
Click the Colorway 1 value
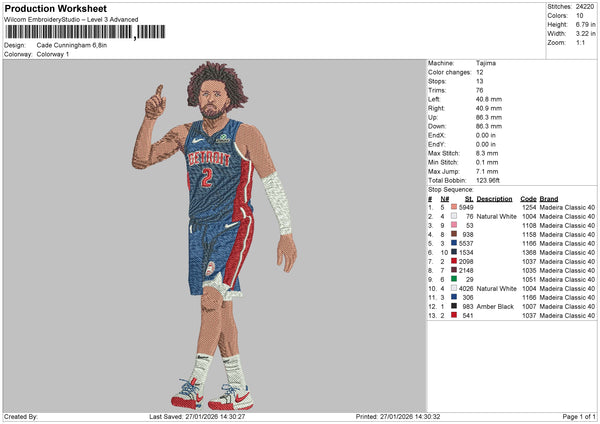click(53, 54)
